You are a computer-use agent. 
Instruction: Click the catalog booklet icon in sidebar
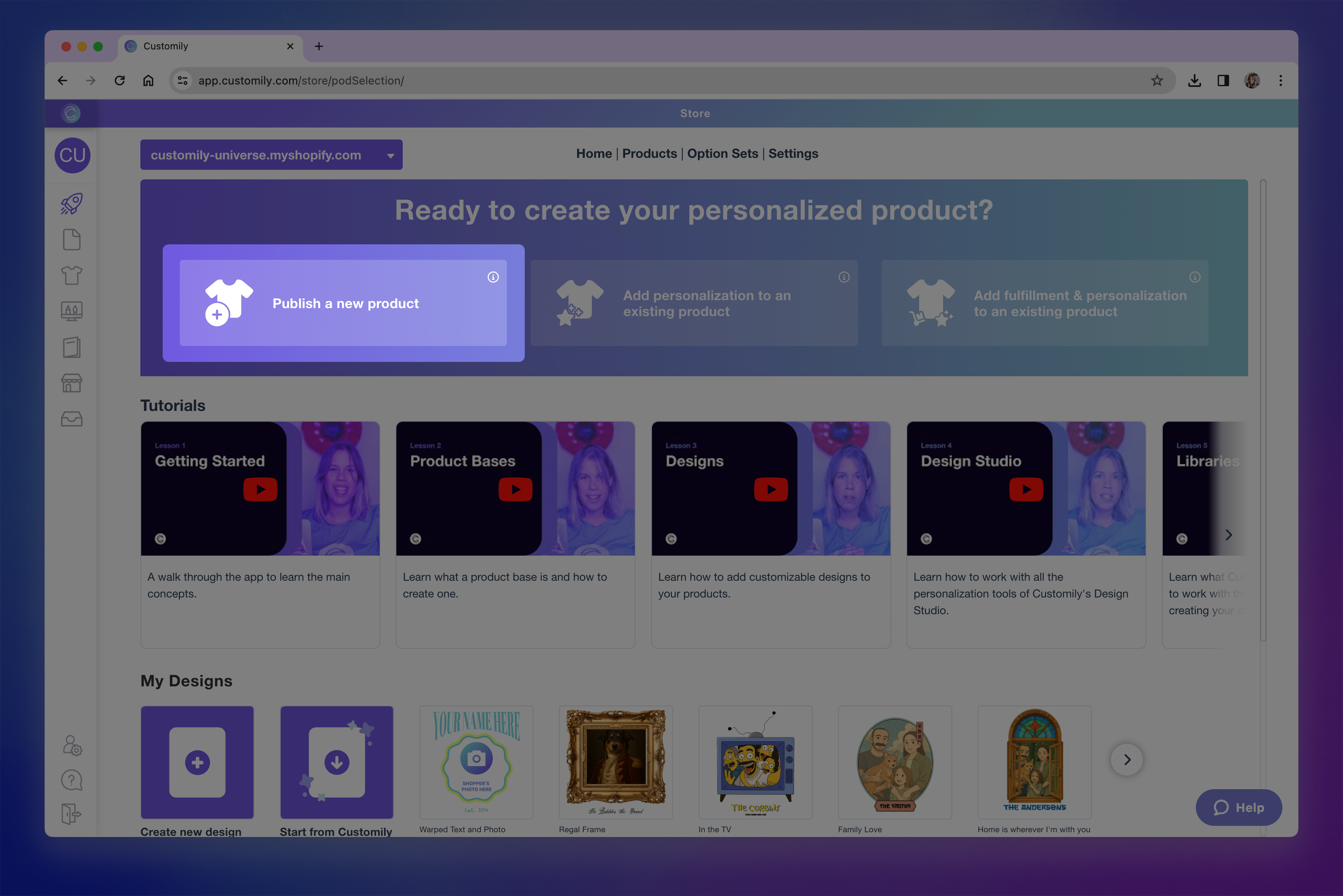point(71,347)
